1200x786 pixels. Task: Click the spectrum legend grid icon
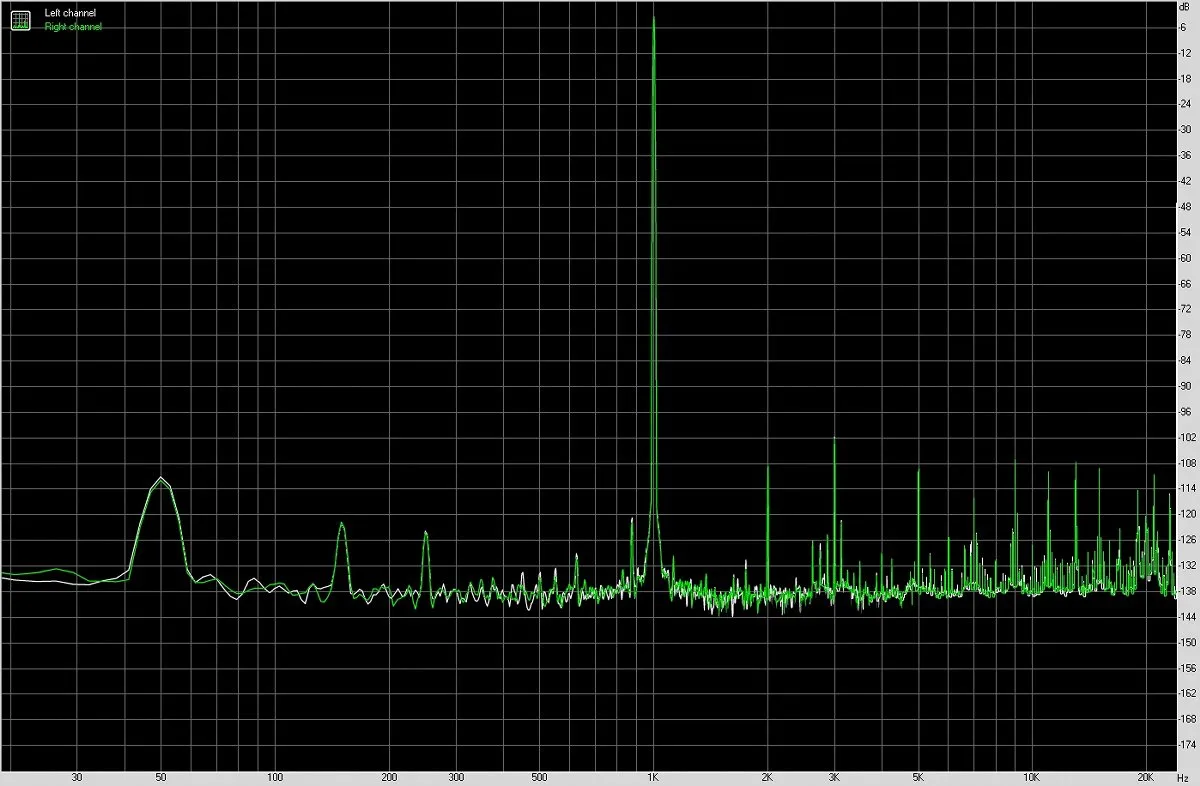(x=20, y=19)
